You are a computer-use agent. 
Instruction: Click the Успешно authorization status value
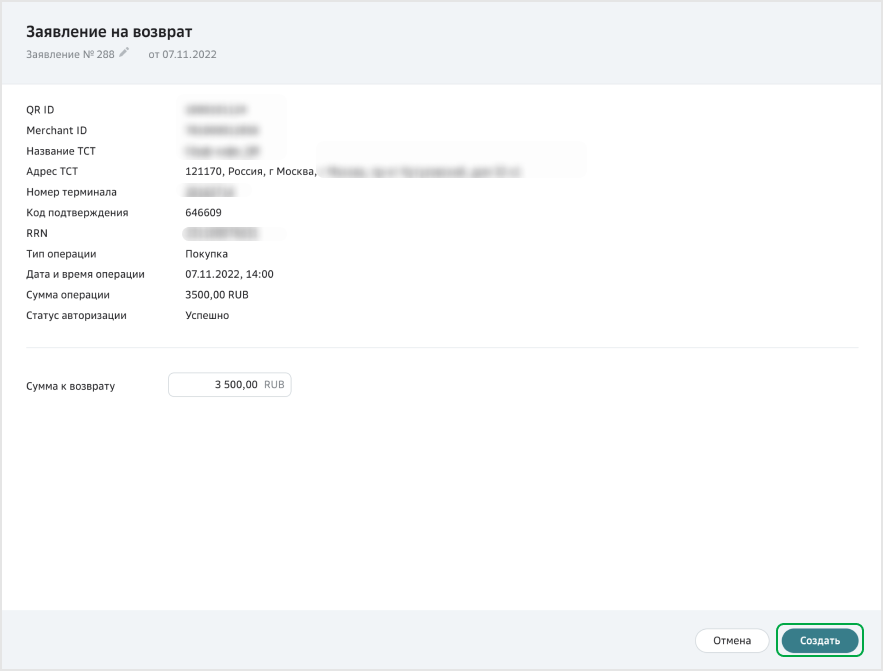click(207, 316)
